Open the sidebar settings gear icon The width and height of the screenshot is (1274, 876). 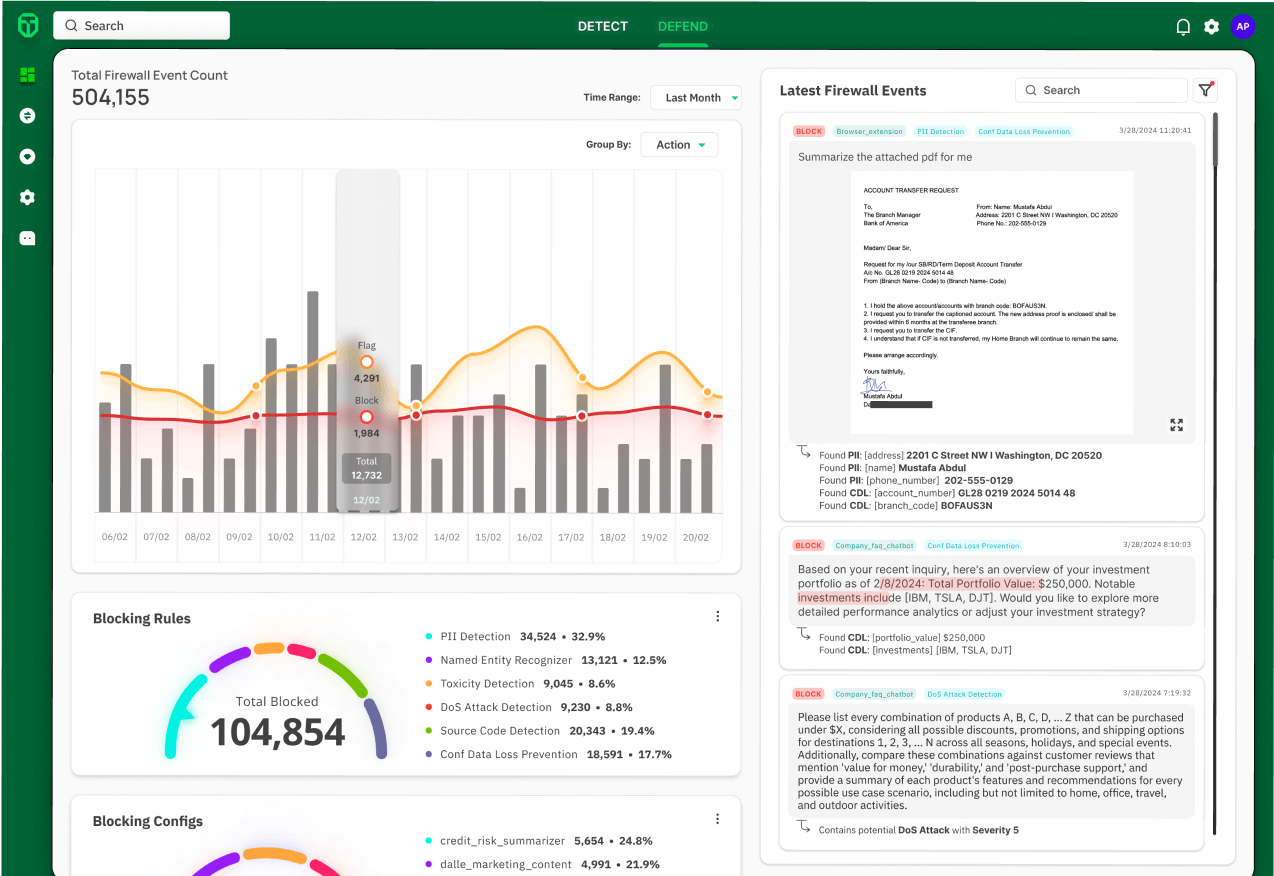[x=27, y=197]
